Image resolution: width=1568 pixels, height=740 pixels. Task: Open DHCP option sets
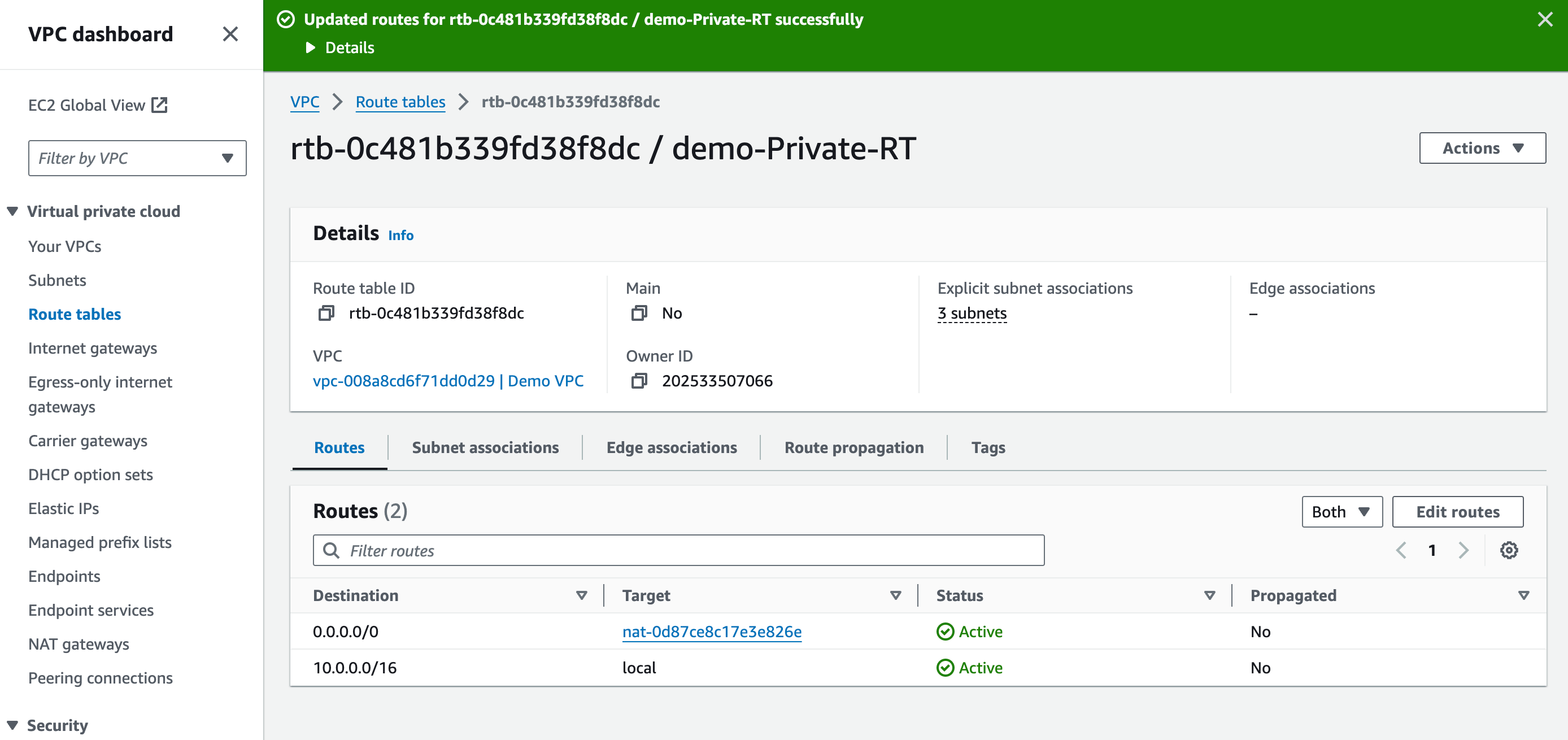pyautogui.click(x=90, y=475)
